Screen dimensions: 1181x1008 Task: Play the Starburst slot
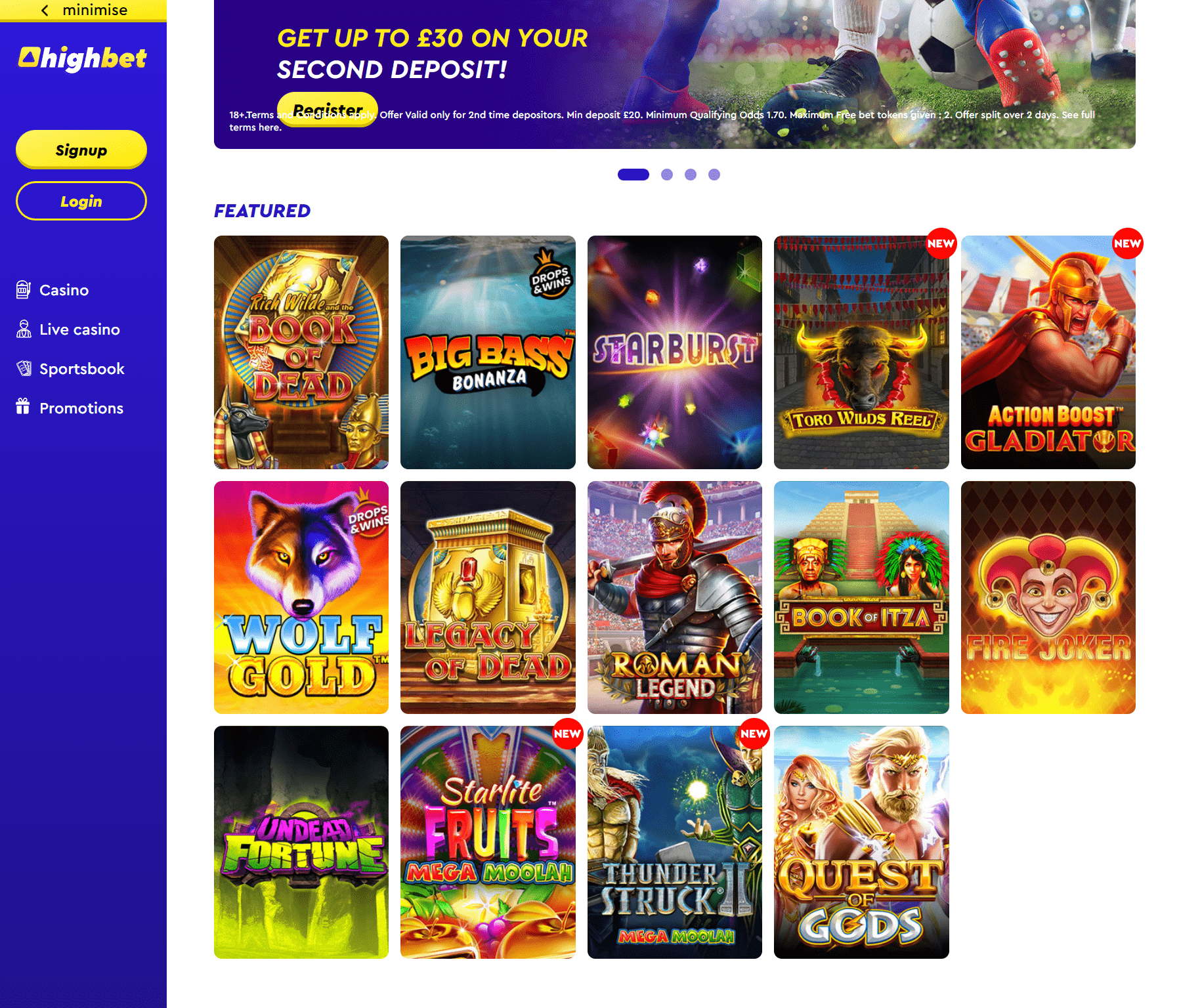pyautogui.click(x=675, y=352)
